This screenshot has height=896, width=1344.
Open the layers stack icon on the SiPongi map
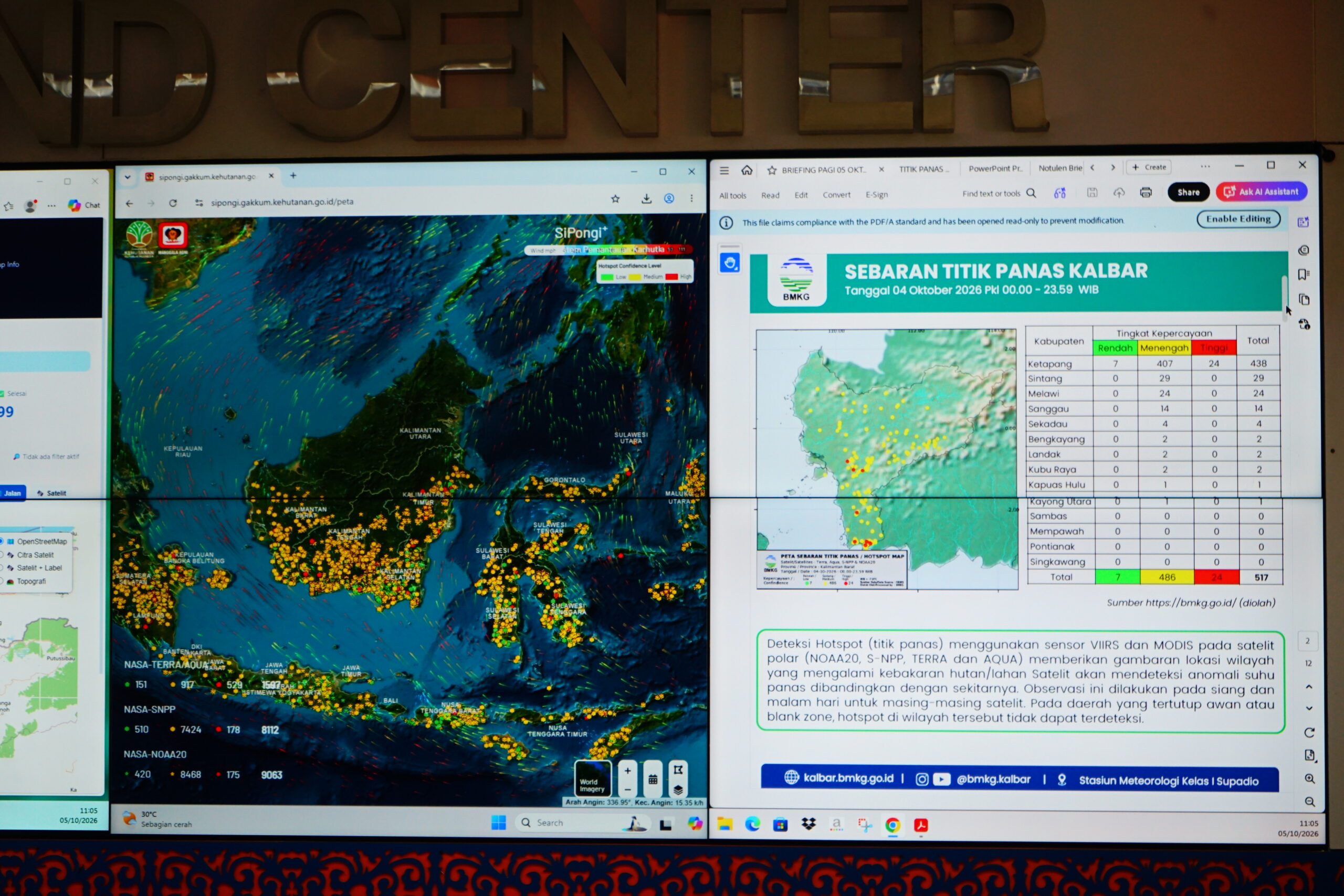point(678,790)
